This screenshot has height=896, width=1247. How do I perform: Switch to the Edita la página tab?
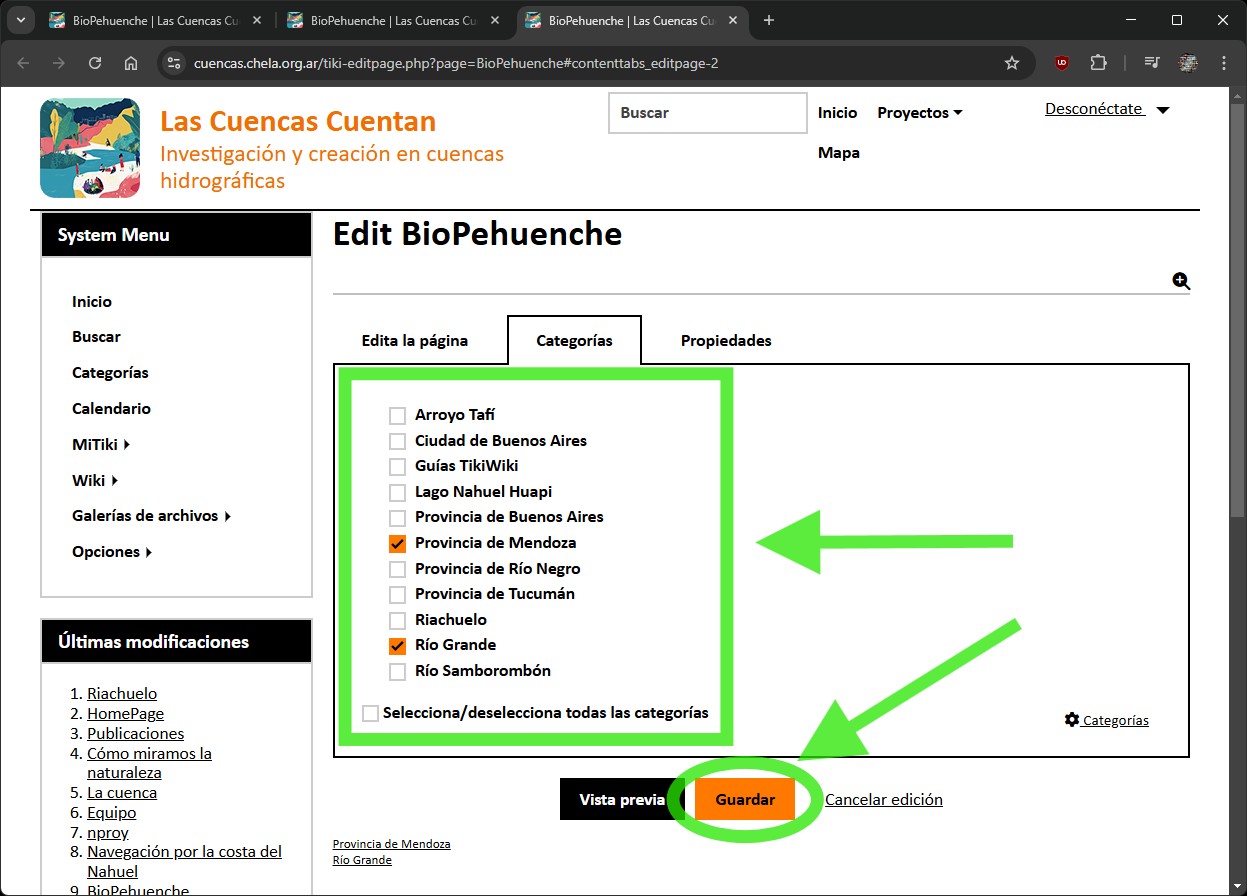(x=414, y=341)
